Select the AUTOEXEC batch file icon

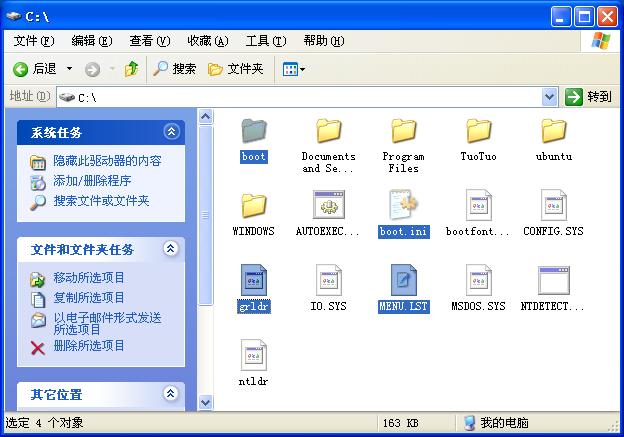point(328,204)
